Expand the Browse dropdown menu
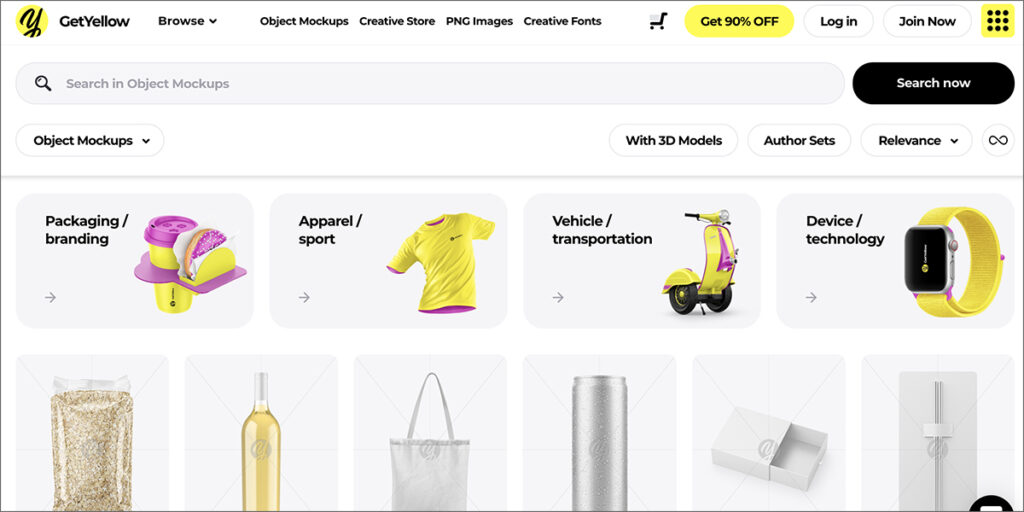The width and height of the screenshot is (1024, 512). tap(187, 21)
